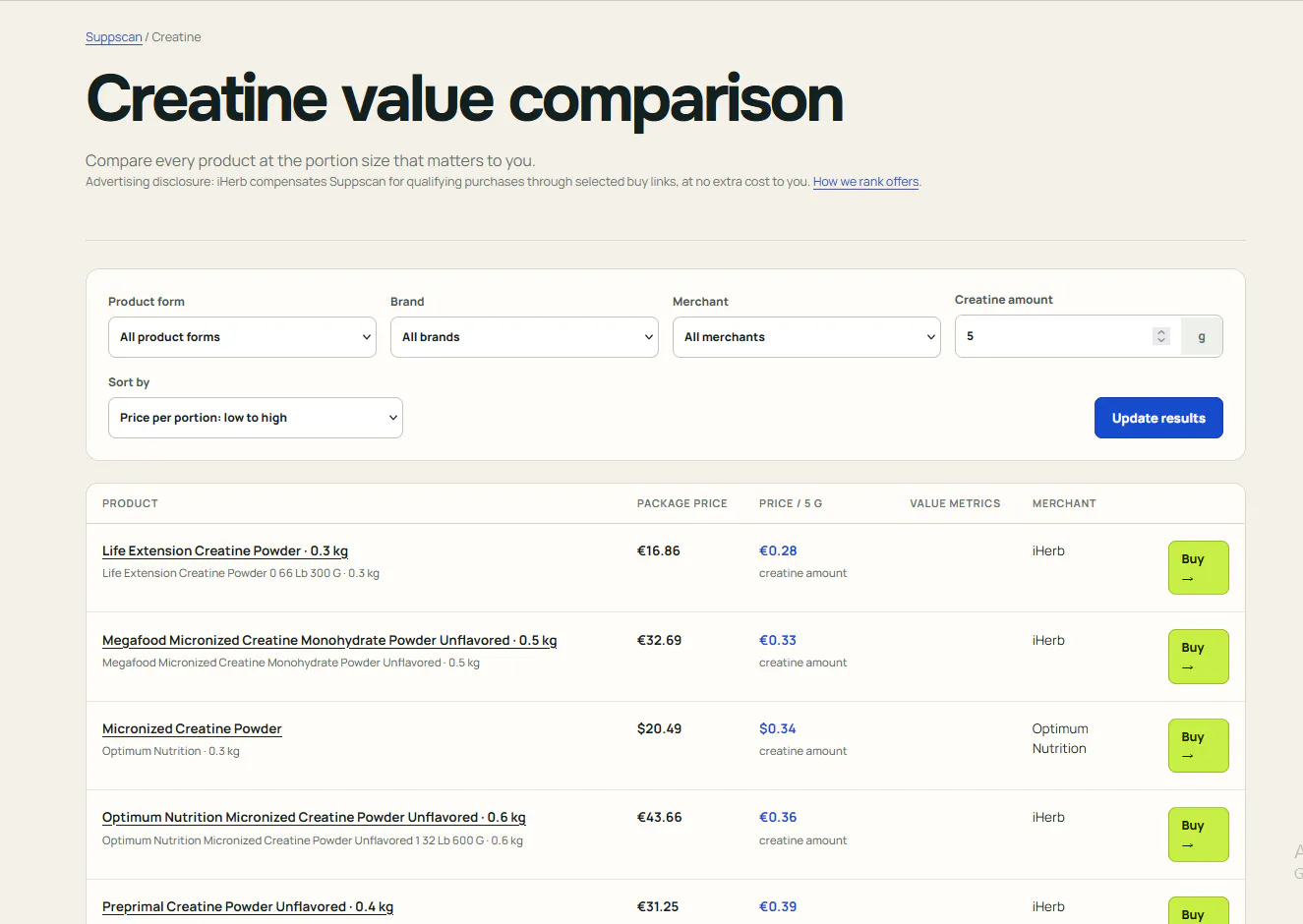Click the Update results button
1303x924 pixels.
1158,418
